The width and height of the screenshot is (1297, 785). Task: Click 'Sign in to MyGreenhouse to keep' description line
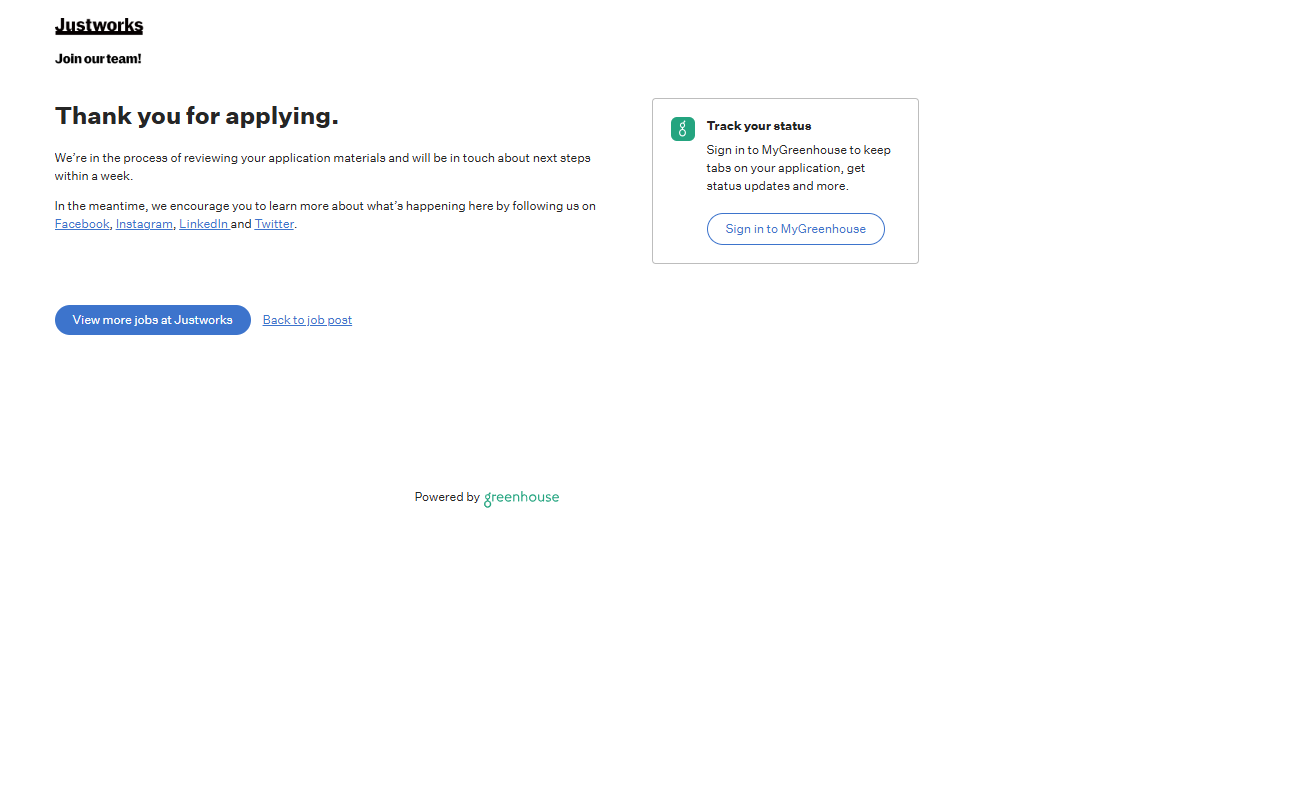pyautogui.click(x=798, y=150)
